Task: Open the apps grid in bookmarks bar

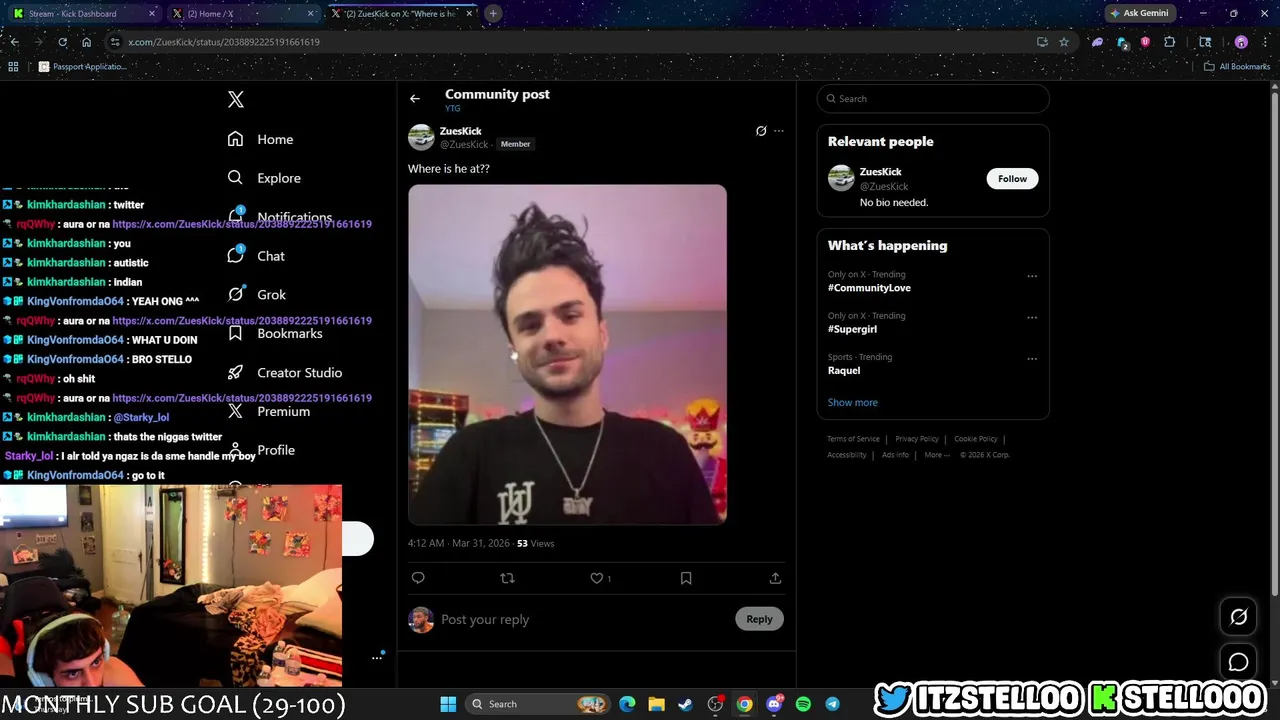Action: (13, 67)
